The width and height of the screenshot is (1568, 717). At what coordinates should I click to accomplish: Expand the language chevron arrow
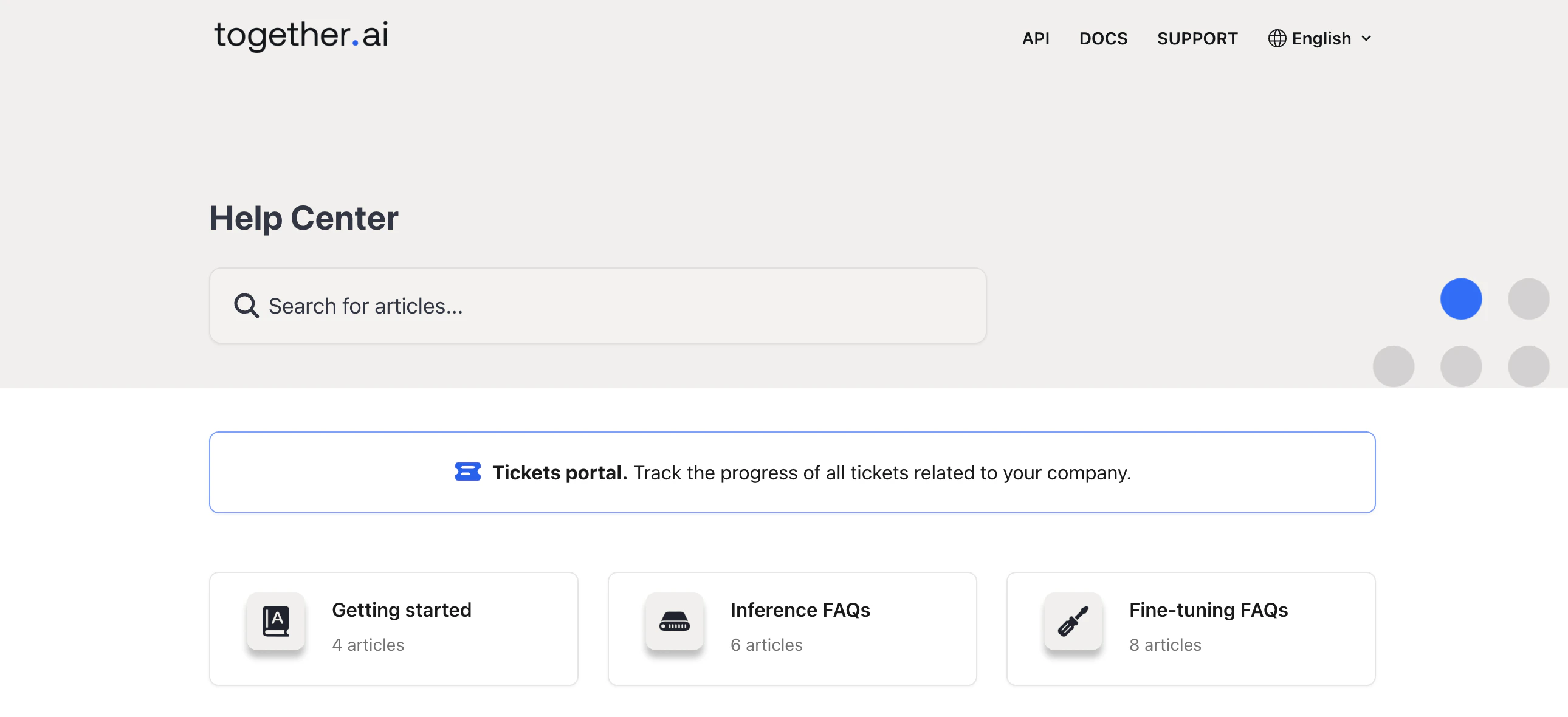[x=1366, y=38]
